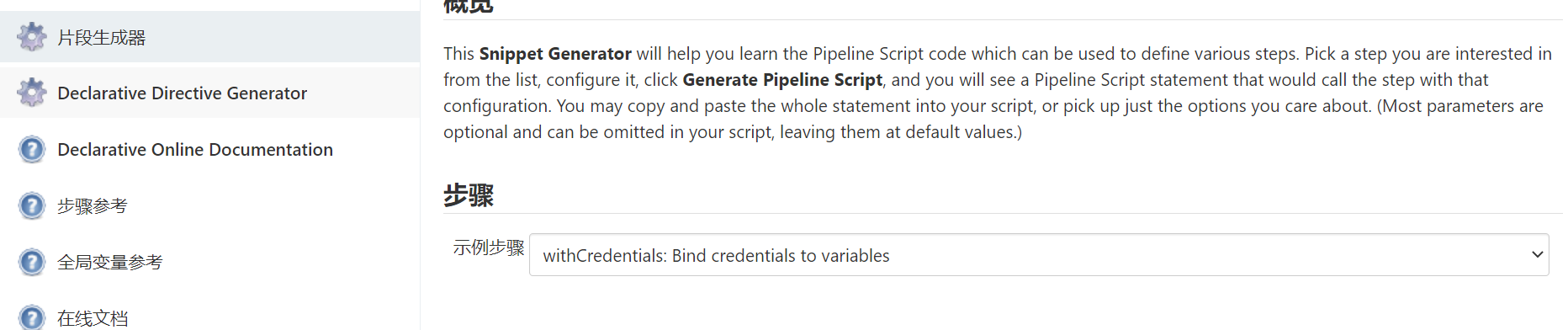Click the 步骤 section heading

click(469, 195)
